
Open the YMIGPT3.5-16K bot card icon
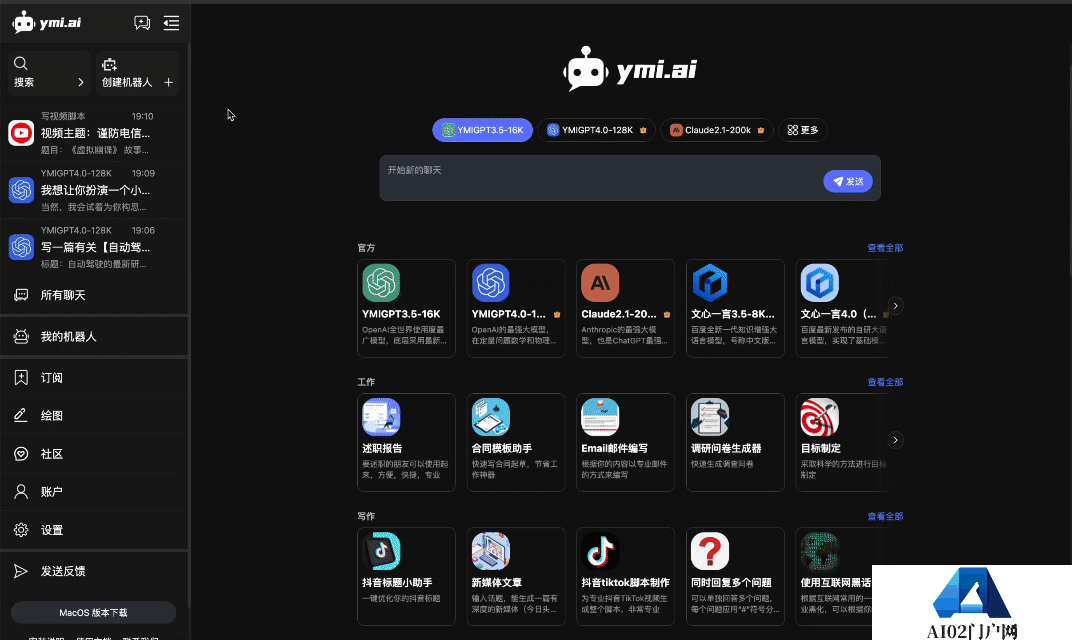click(x=381, y=282)
